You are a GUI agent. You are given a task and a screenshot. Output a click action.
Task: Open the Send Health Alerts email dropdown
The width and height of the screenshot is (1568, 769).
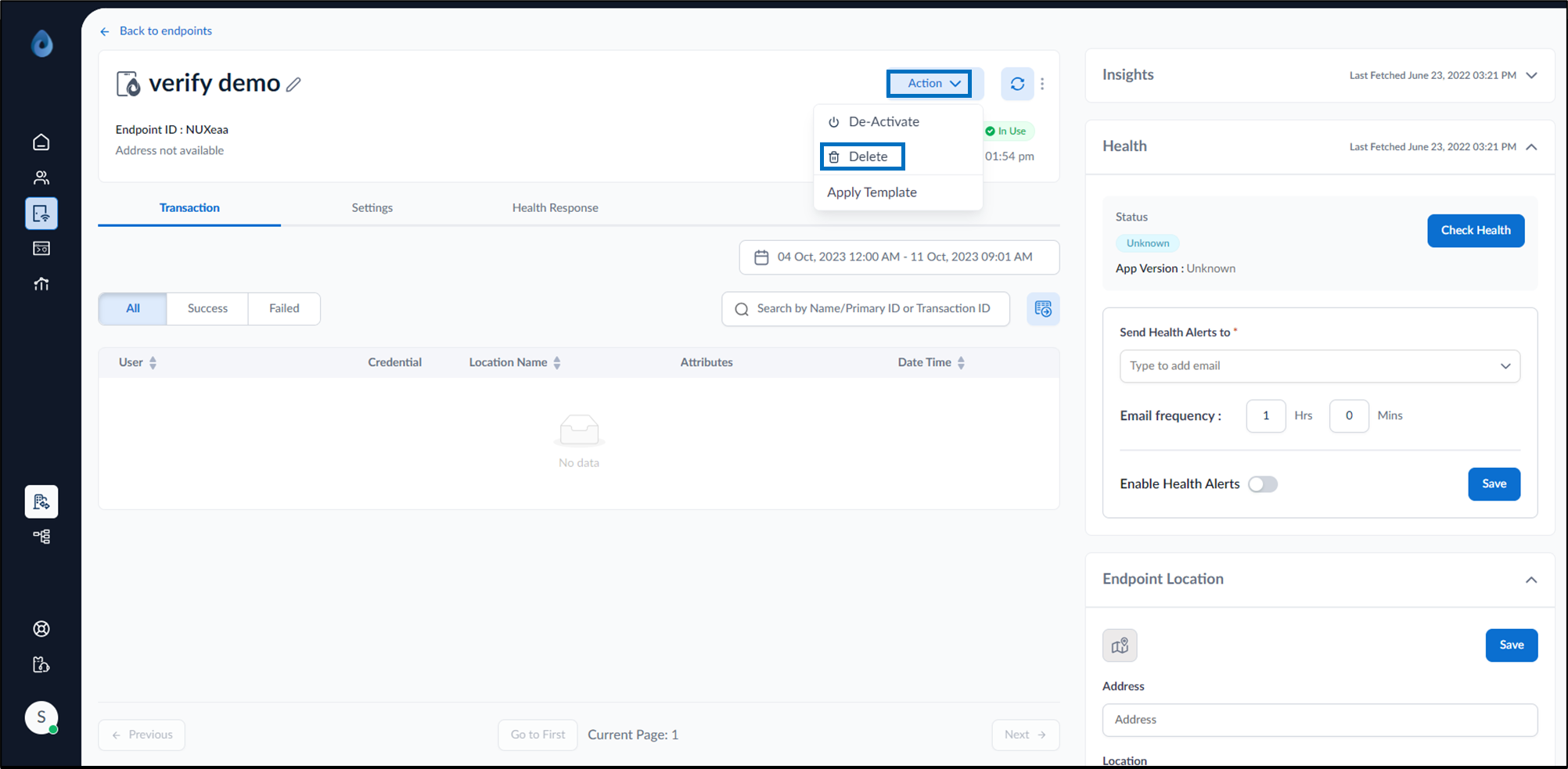[x=1320, y=366]
